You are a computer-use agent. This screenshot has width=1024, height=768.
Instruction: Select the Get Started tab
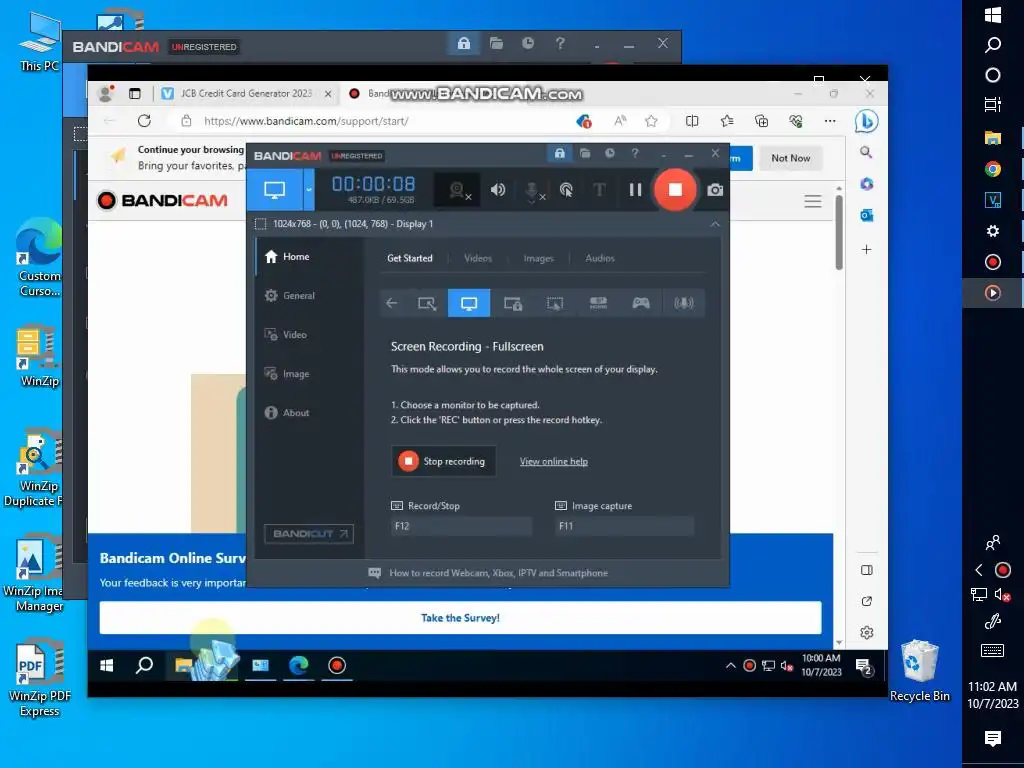point(409,258)
